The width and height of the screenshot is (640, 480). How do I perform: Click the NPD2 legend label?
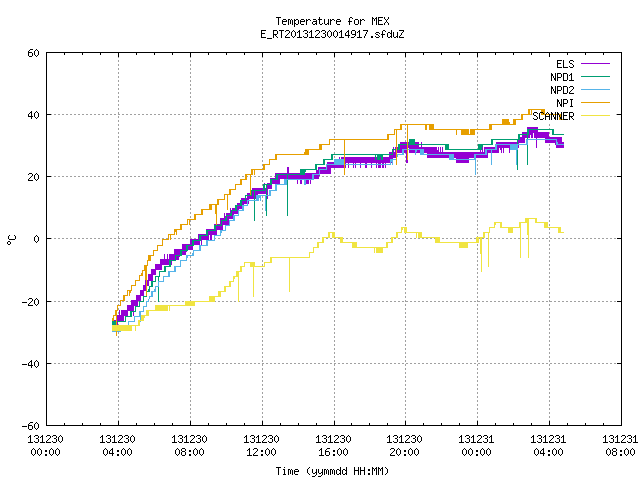[562, 90]
